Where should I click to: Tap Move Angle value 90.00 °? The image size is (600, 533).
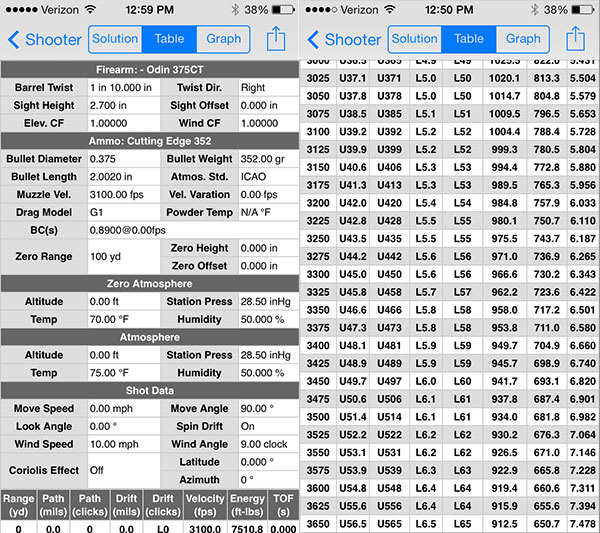click(268, 408)
